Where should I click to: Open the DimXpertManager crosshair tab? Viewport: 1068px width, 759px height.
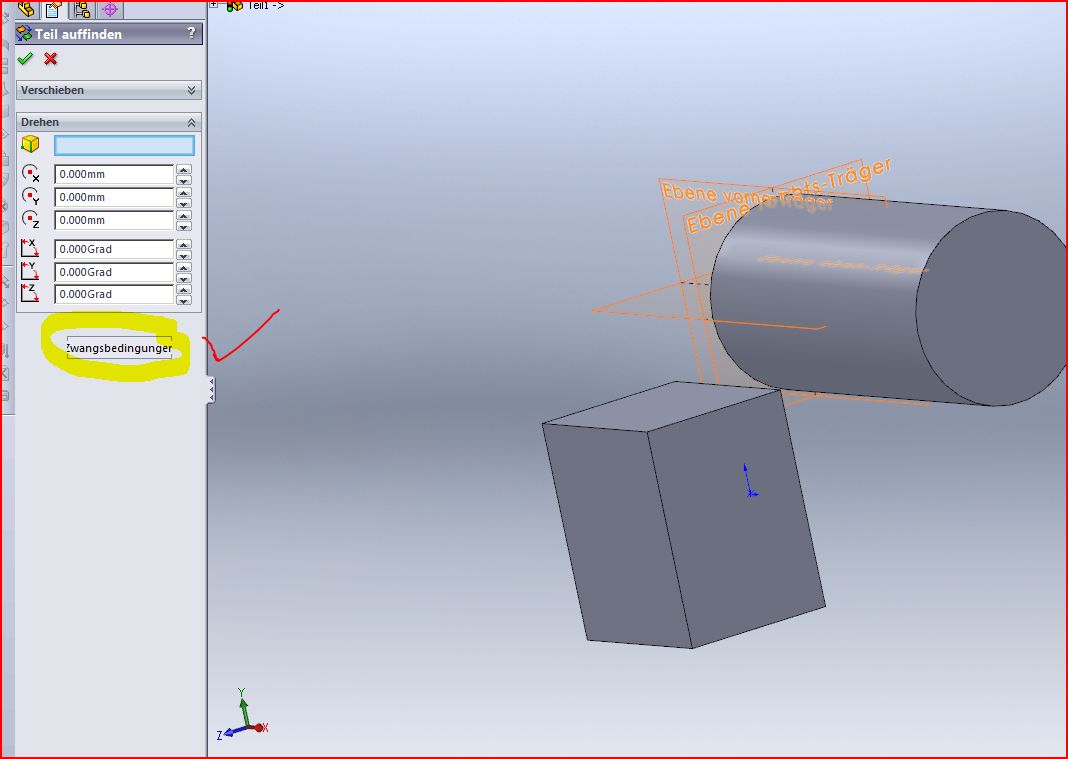(110, 9)
